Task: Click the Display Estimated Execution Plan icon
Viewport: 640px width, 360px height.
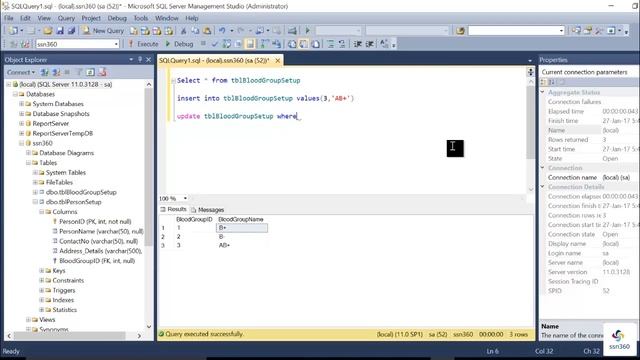Action: (227, 44)
